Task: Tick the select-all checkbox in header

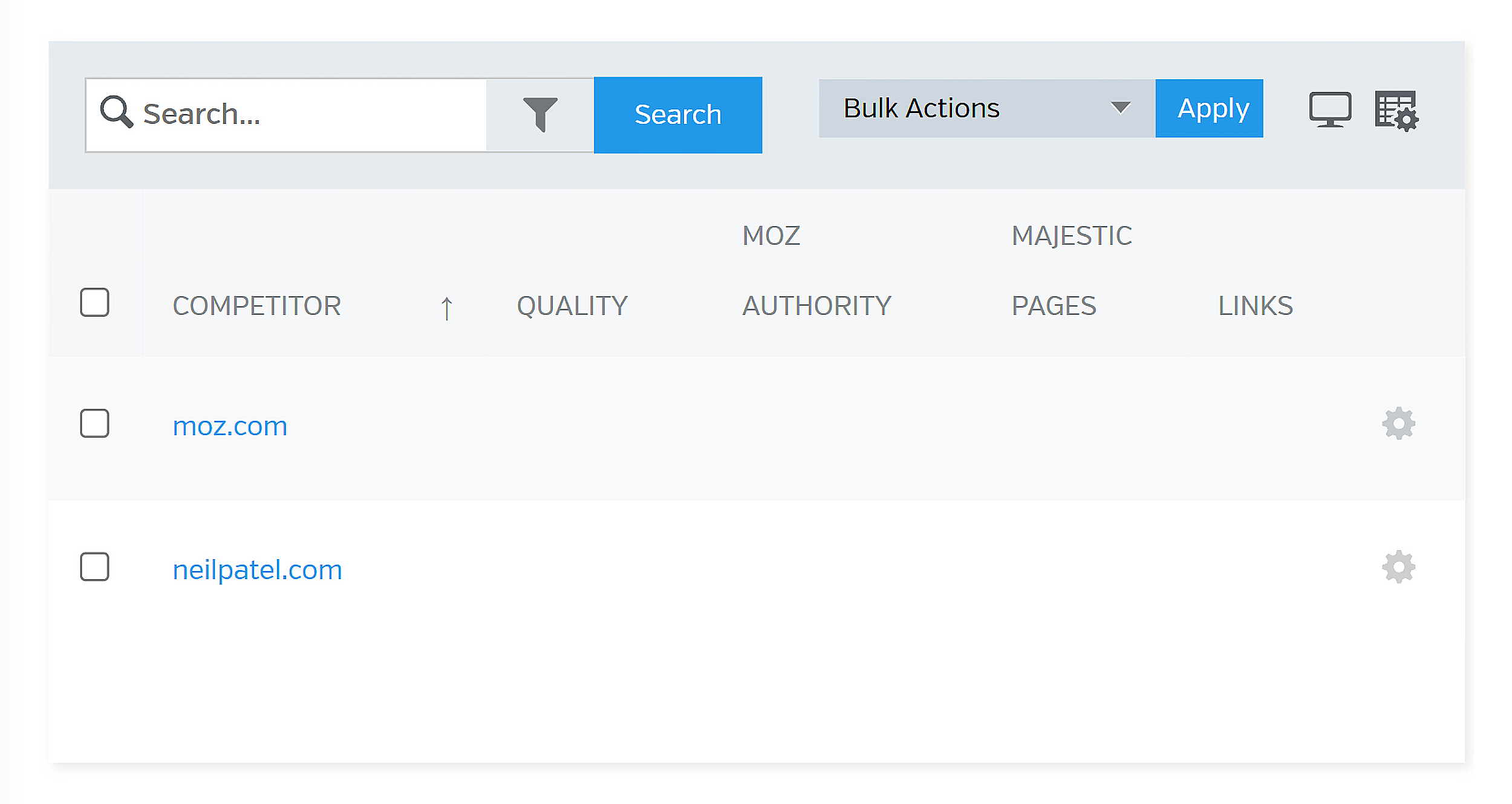Action: pos(94,302)
